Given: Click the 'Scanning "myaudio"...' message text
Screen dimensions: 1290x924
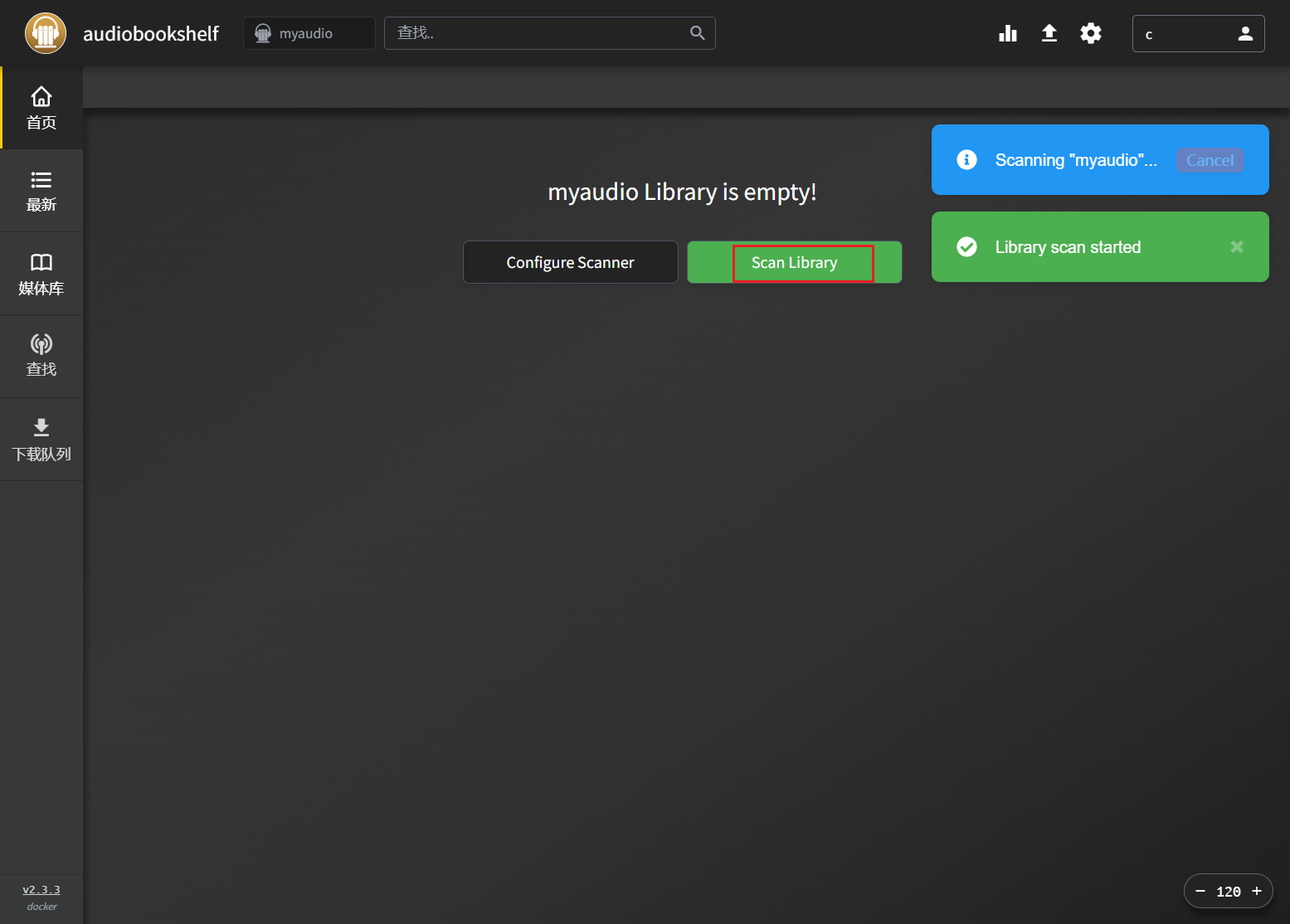Looking at the screenshot, I should click(1076, 160).
